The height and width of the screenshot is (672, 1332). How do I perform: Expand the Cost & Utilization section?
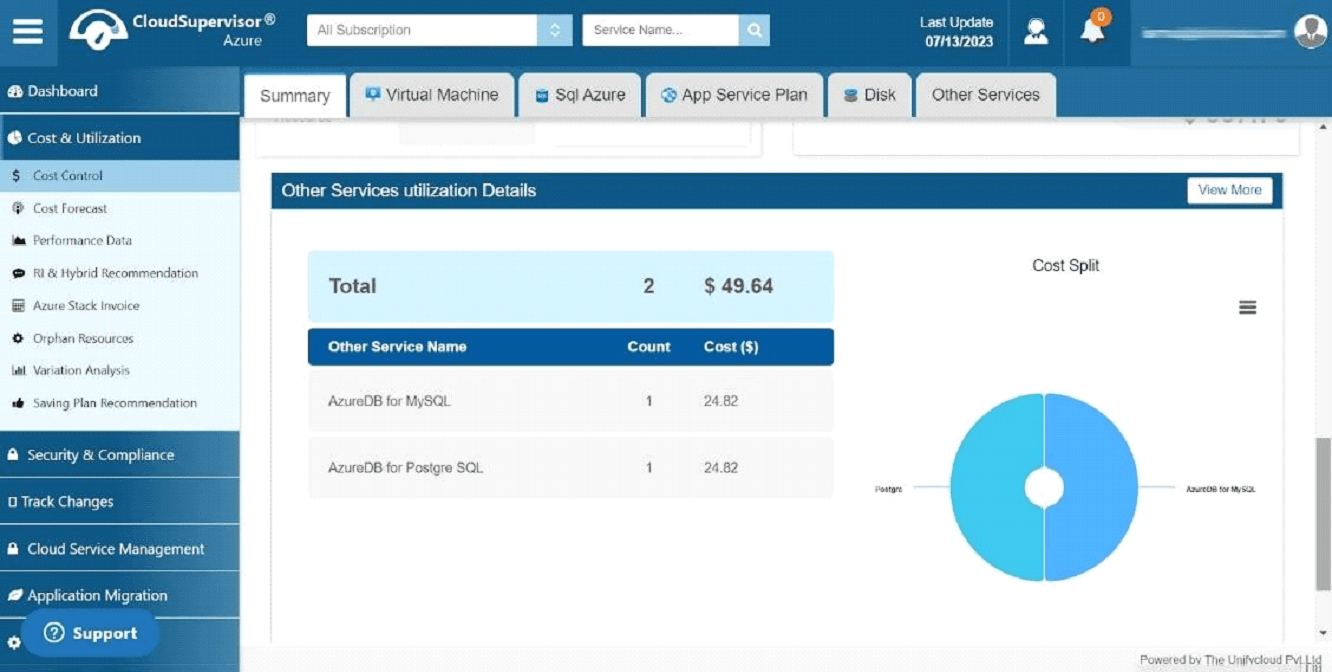(120, 138)
